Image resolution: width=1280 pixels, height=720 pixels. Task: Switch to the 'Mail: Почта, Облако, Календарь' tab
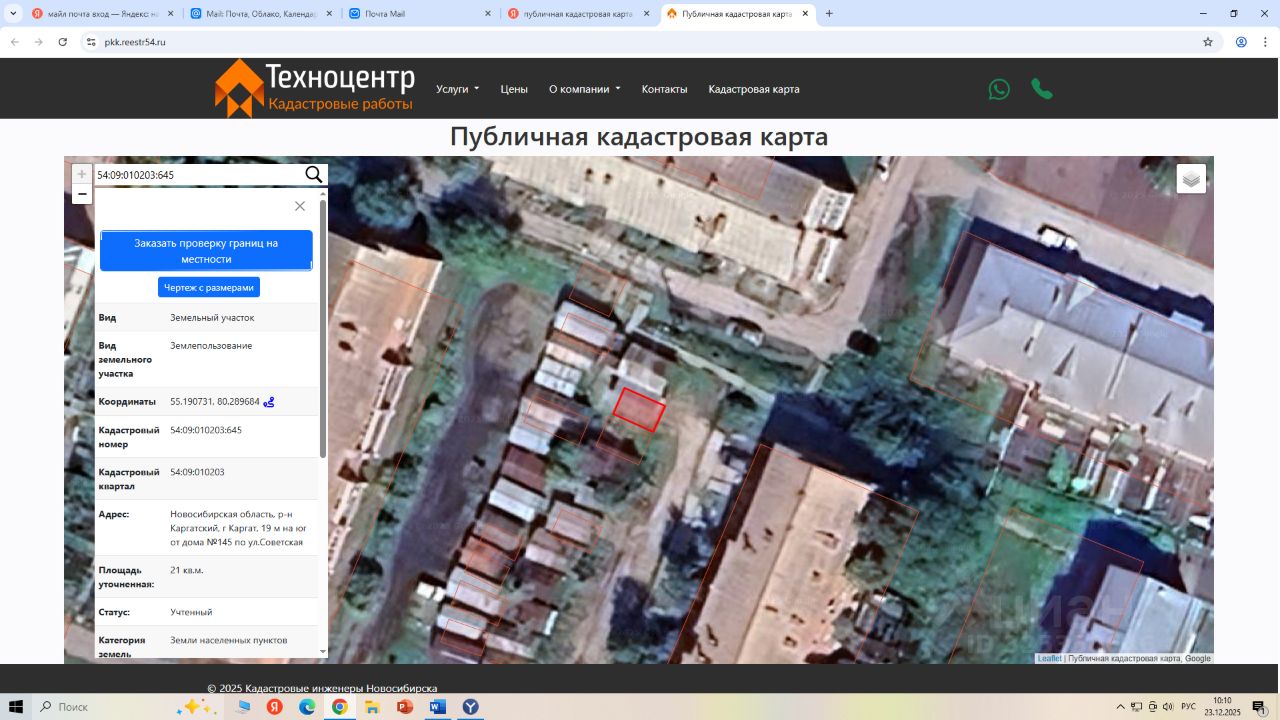261,14
